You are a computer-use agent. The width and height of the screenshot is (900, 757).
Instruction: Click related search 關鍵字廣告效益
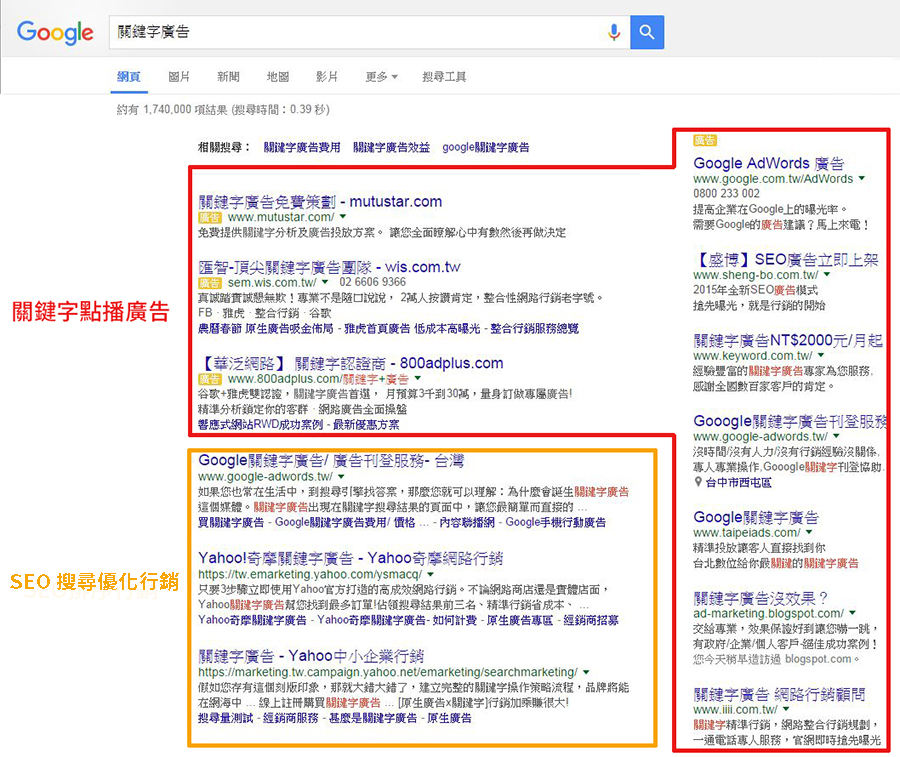(391, 147)
